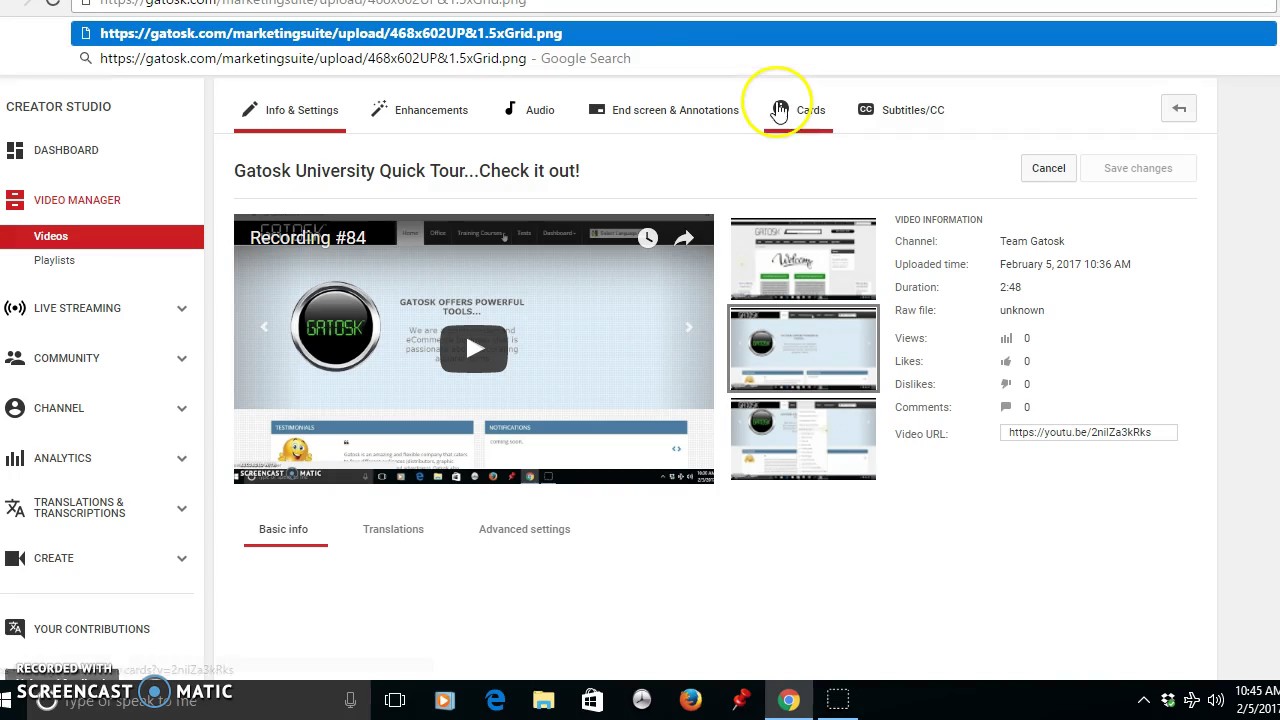Select the Google Search suggestion row
The width and height of the screenshot is (1280, 720).
click(x=674, y=58)
